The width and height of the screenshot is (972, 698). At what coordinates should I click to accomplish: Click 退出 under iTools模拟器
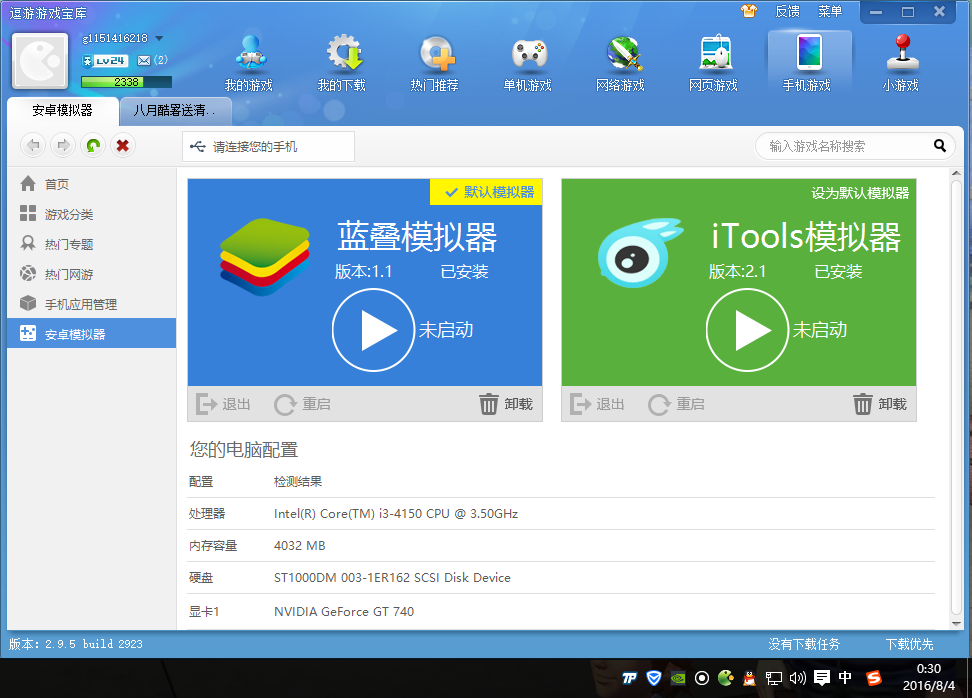point(597,404)
